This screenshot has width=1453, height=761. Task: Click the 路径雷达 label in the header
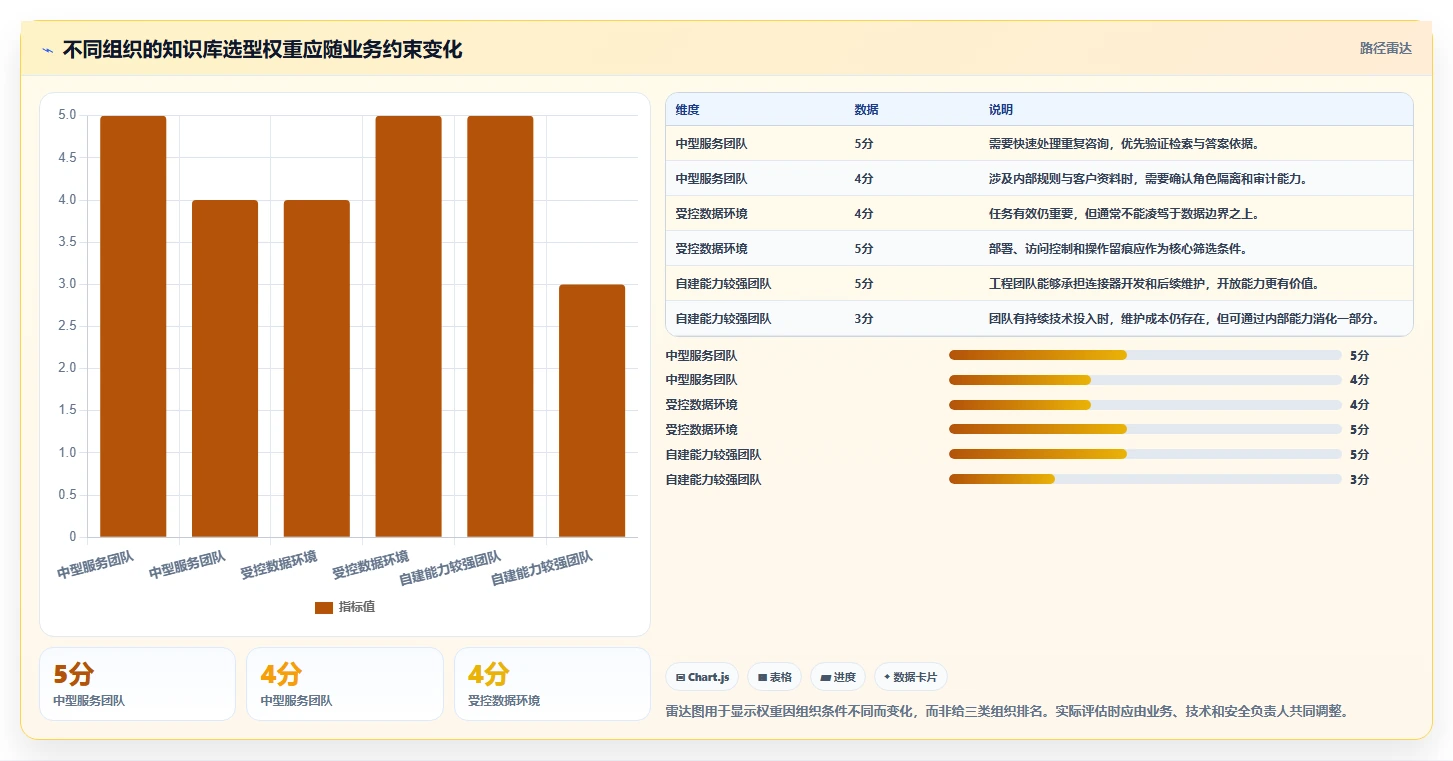click(1386, 48)
